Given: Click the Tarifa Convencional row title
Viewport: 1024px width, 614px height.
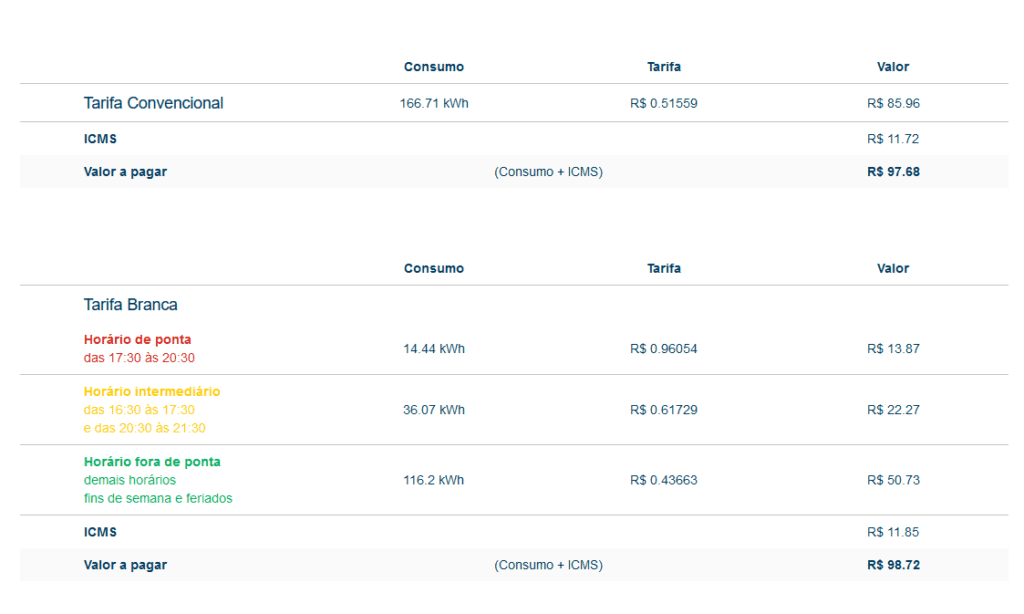Looking at the screenshot, I should click(153, 103).
